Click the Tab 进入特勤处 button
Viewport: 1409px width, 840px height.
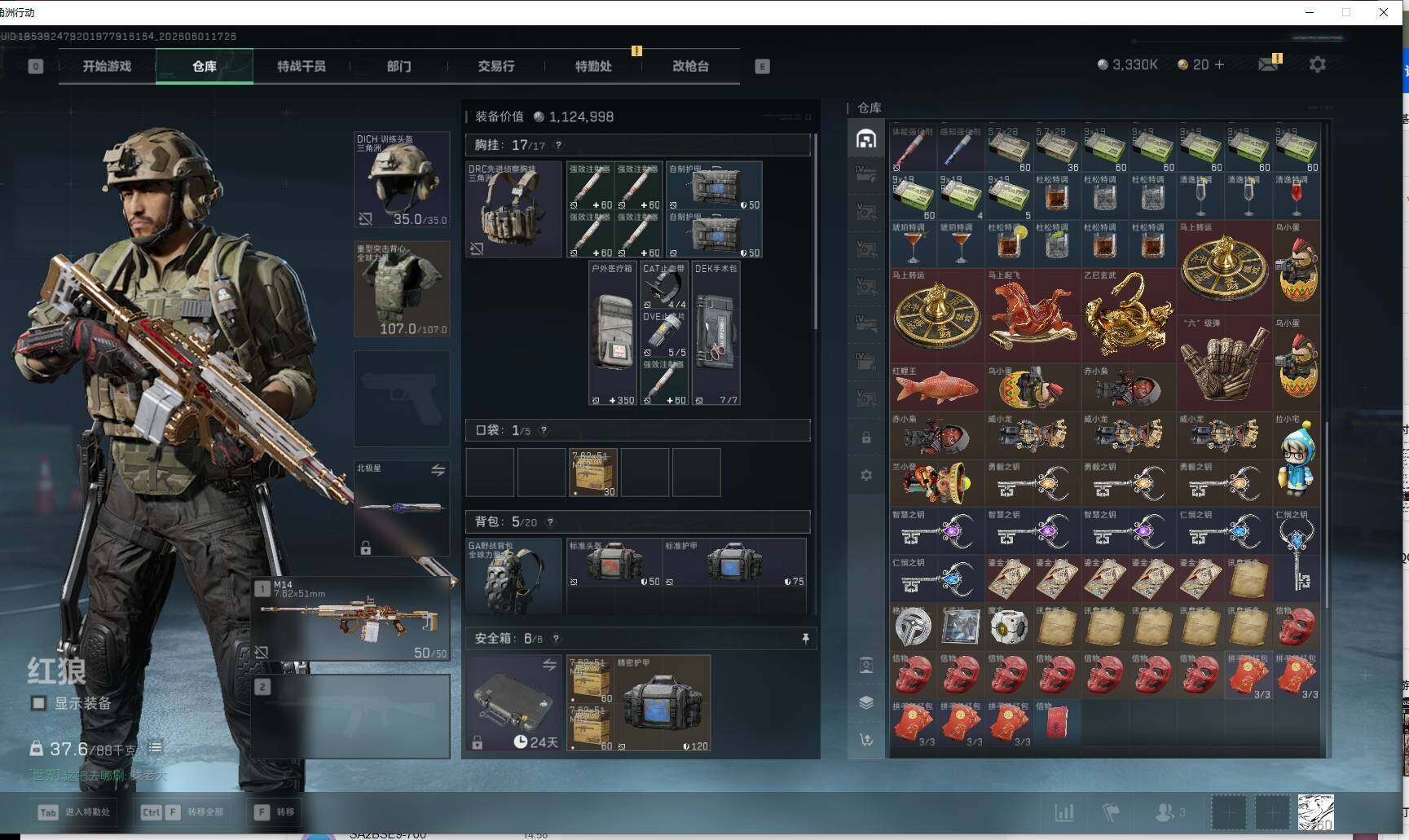pos(74,811)
